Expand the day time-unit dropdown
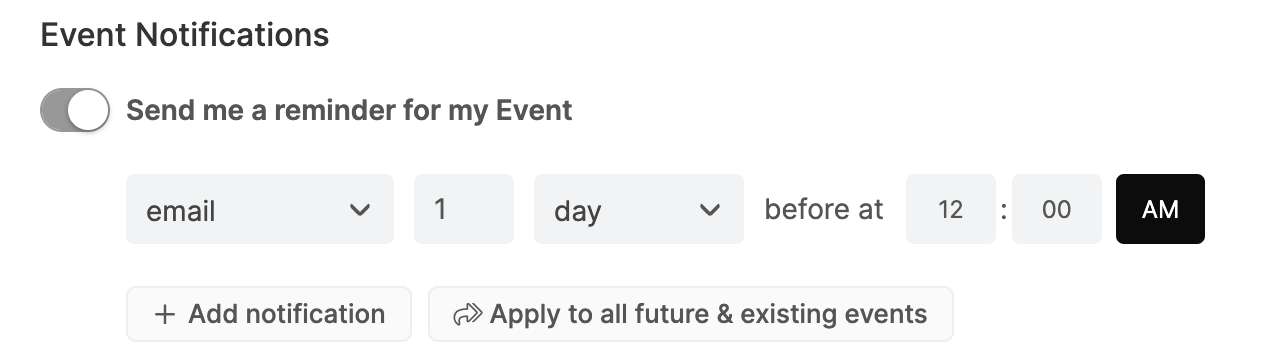The width and height of the screenshot is (1272, 362). 639,209
